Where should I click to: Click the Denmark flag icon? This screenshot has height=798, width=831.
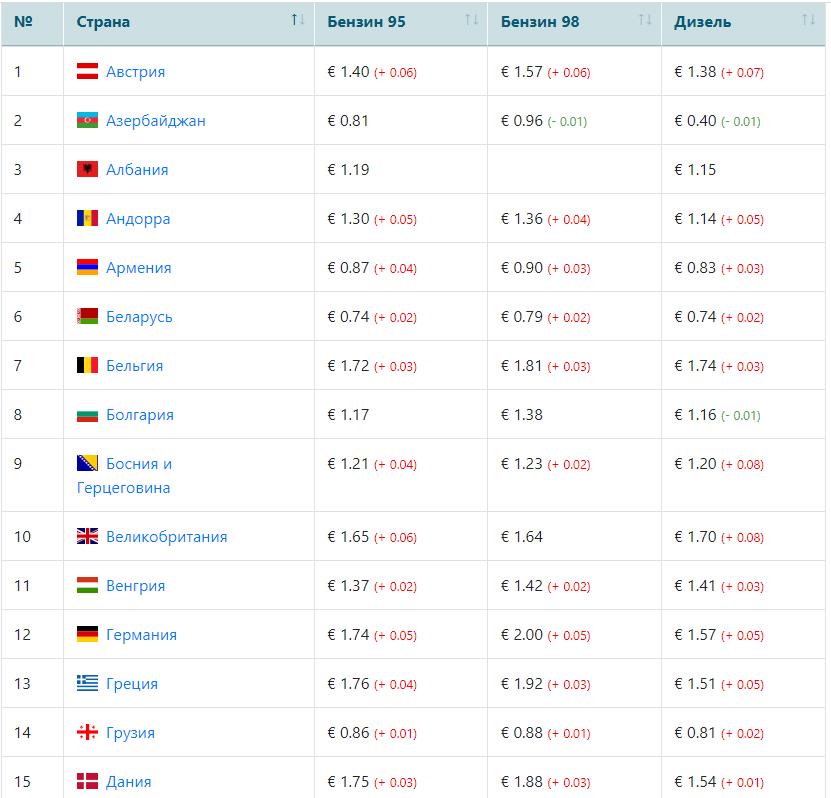click(87, 781)
